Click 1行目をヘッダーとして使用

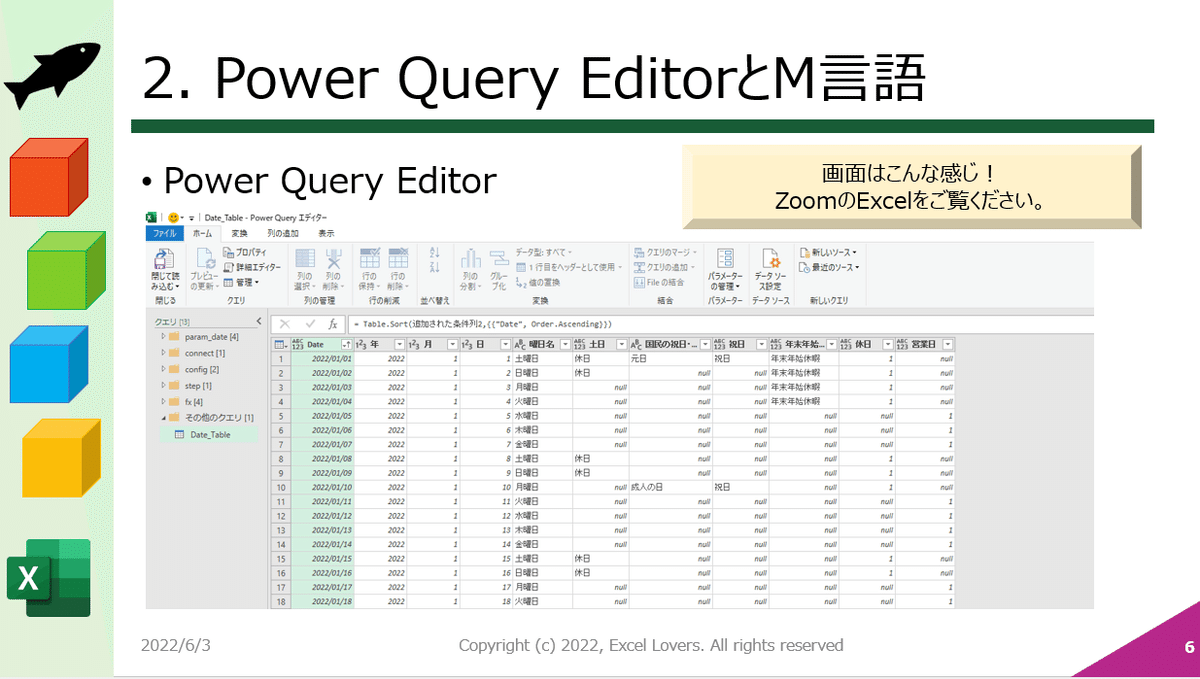[569, 267]
